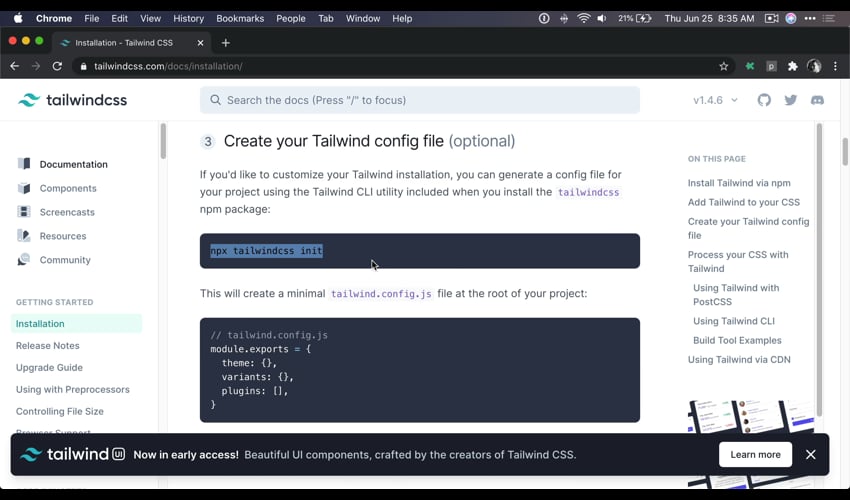Go back to previous page
This screenshot has height=500, width=850.
(15, 66)
